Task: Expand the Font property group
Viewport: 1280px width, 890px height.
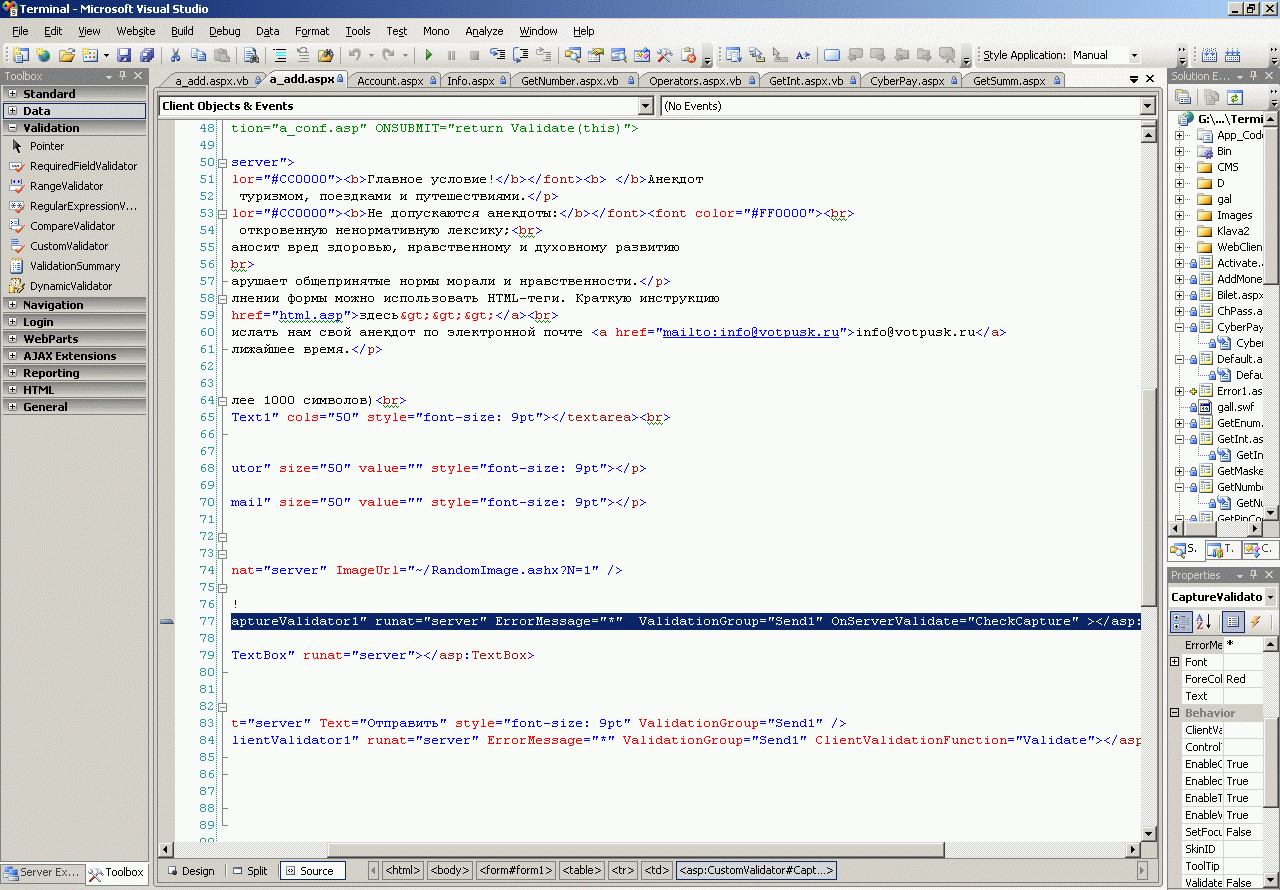Action: coord(1175,662)
